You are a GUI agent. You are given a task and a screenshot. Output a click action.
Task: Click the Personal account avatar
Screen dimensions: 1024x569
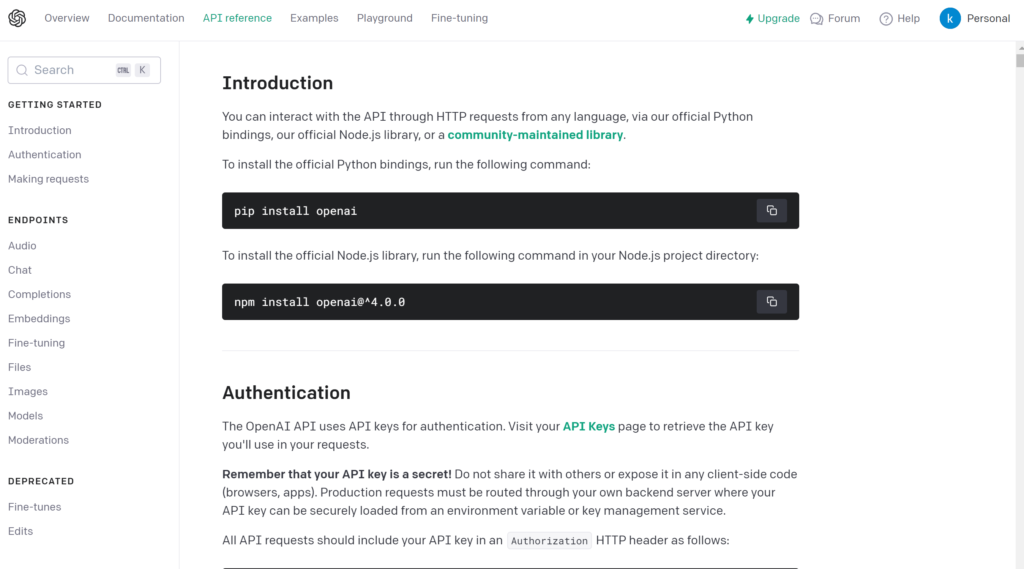(x=950, y=18)
